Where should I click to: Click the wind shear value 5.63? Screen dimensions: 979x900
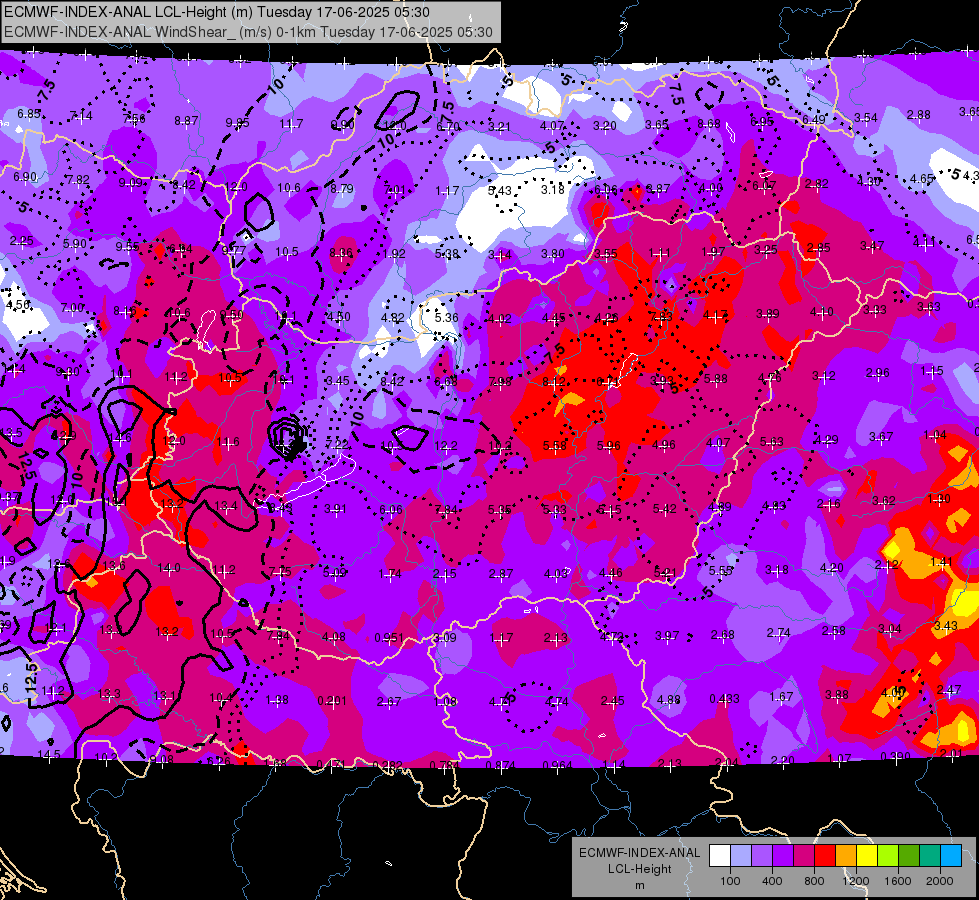(x=772, y=442)
